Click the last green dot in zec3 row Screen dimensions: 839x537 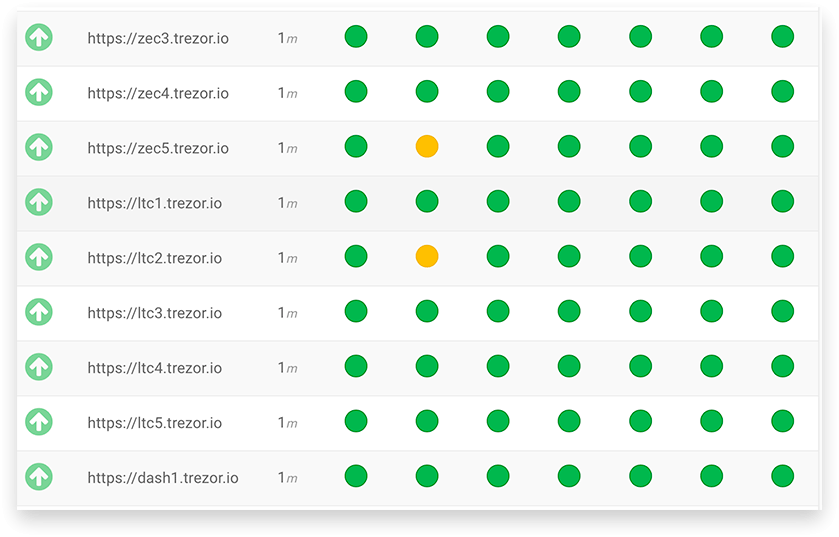point(782,36)
